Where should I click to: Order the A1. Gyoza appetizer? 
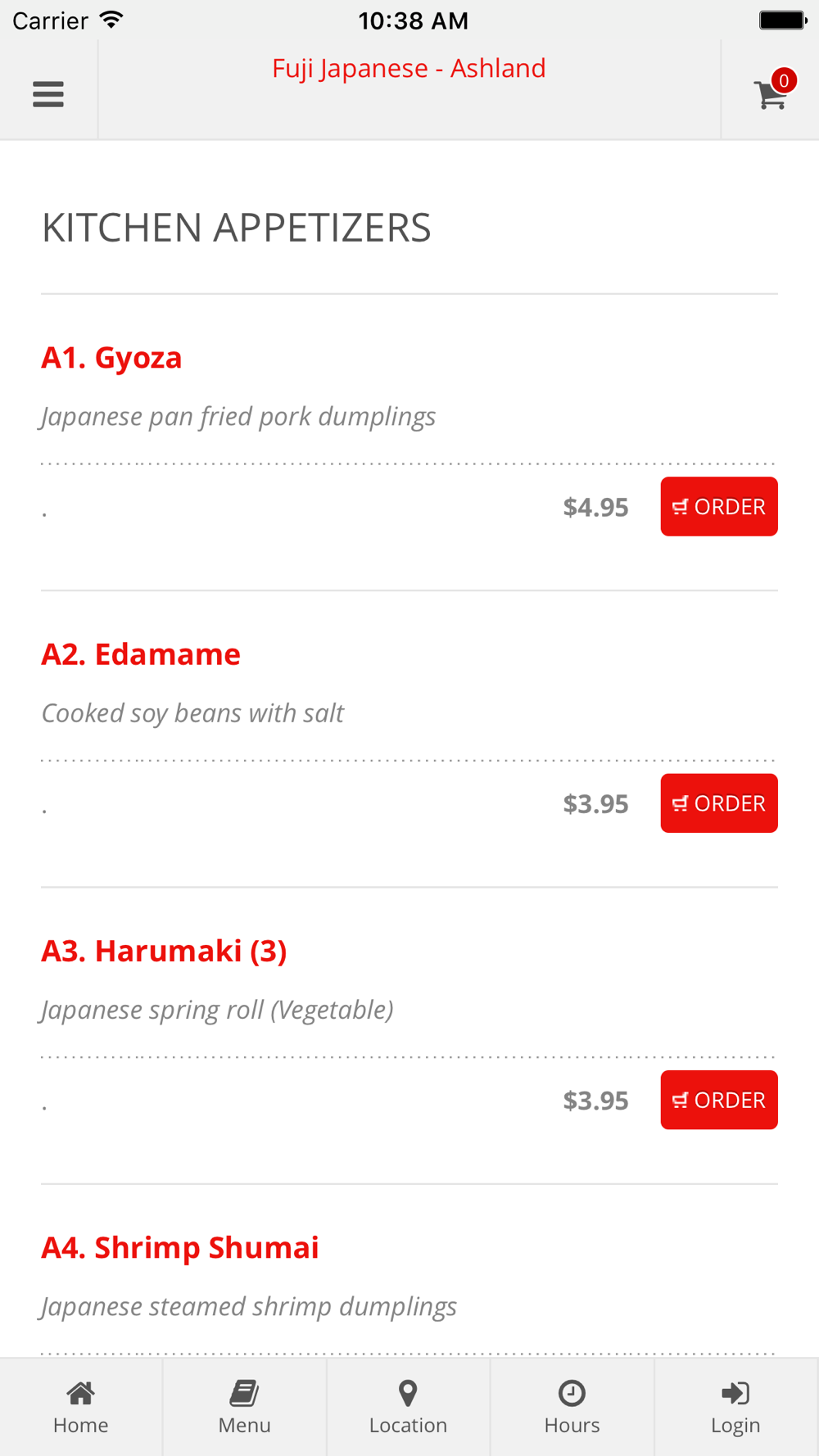click(x=719, y=507)
